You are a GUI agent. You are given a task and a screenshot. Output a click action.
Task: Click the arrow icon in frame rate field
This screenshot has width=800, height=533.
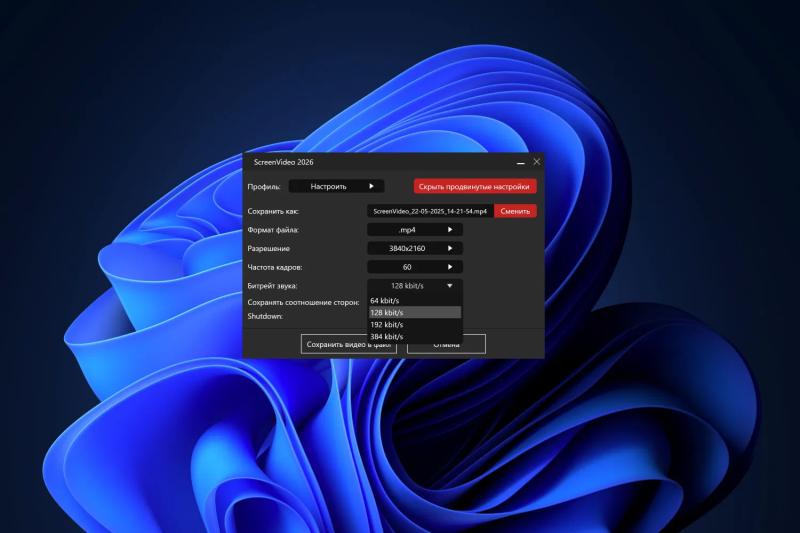pos(450,267)
